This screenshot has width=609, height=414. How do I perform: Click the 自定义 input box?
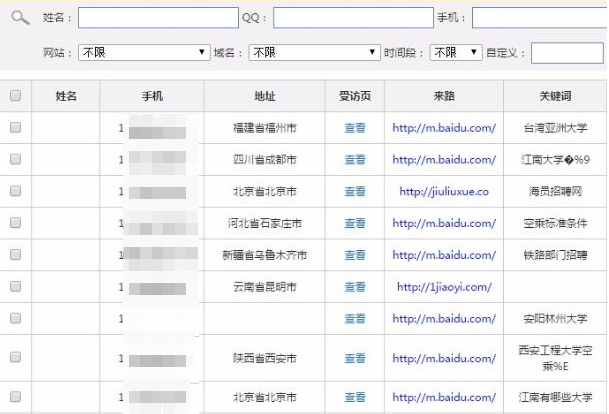(x=566, y=52)
